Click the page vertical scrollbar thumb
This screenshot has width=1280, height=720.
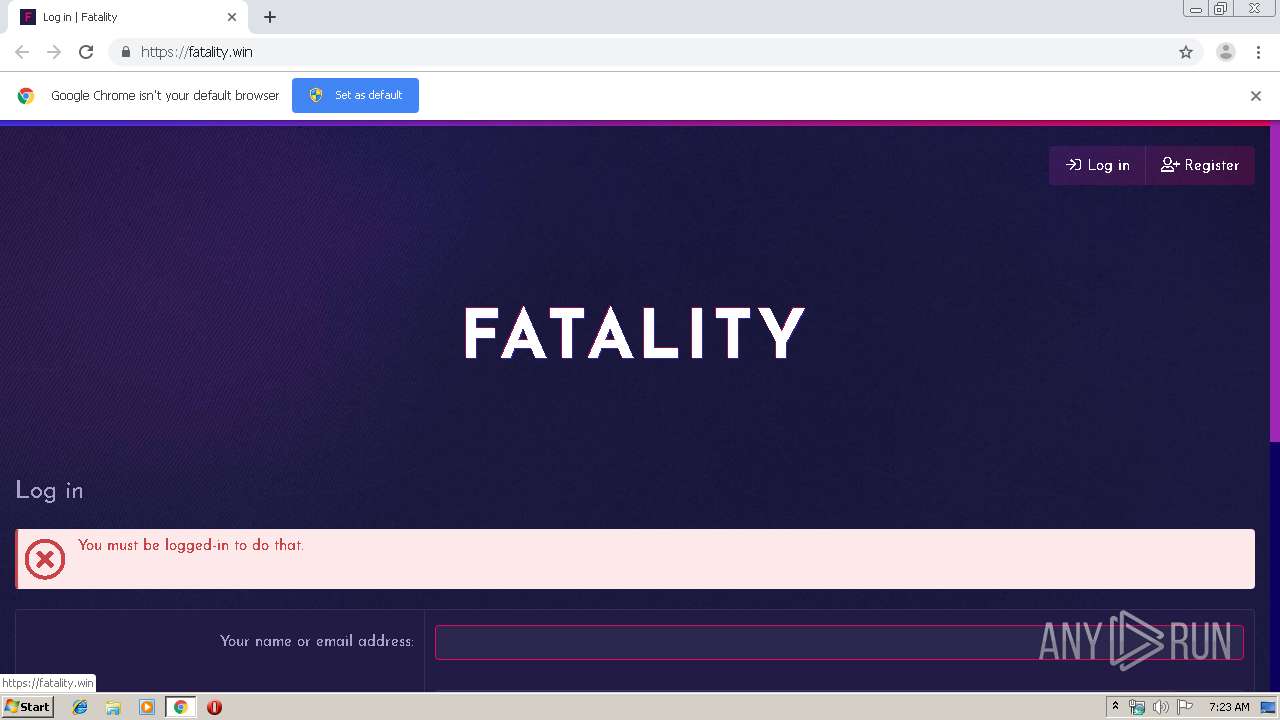(1274, 282)
